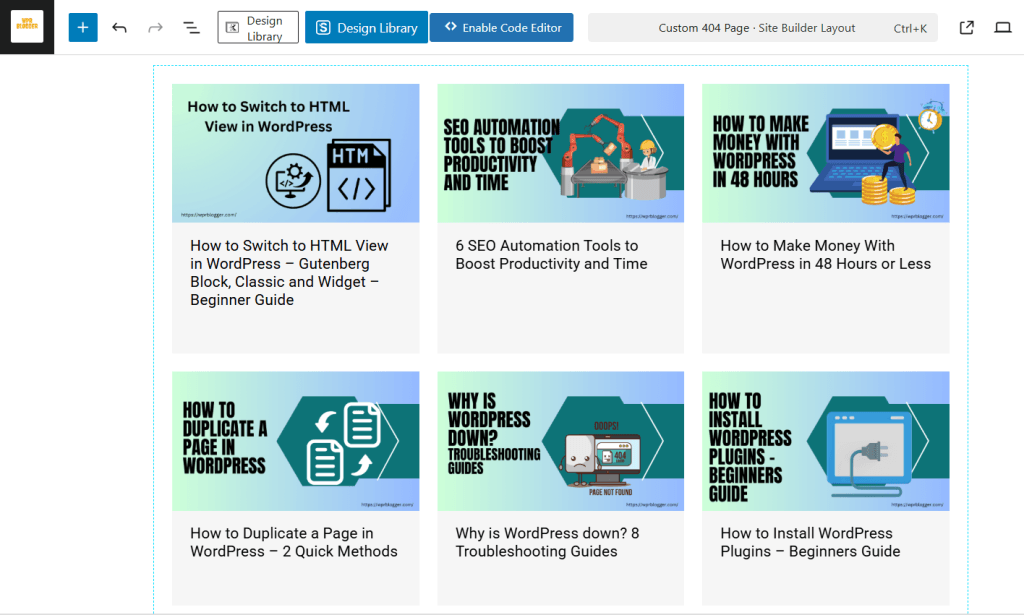View the page in a new tab
The height and width of the screenshot is (615, 1024).
(967, 27)
